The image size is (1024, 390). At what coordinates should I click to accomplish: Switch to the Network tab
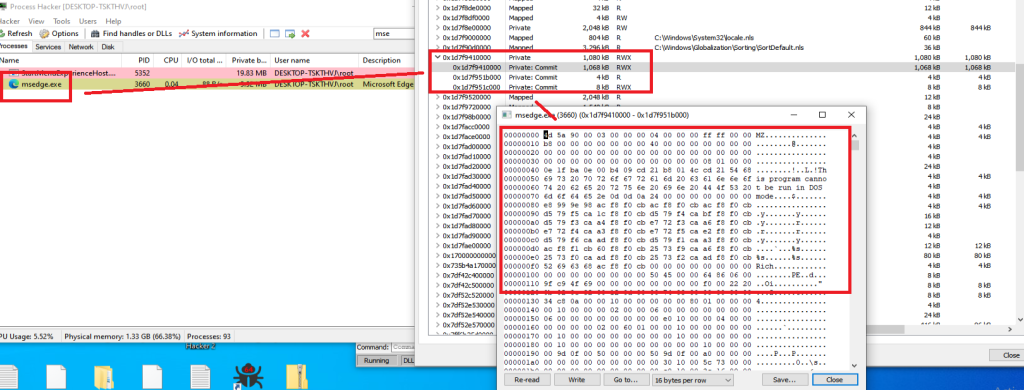[x=81, y=47]
